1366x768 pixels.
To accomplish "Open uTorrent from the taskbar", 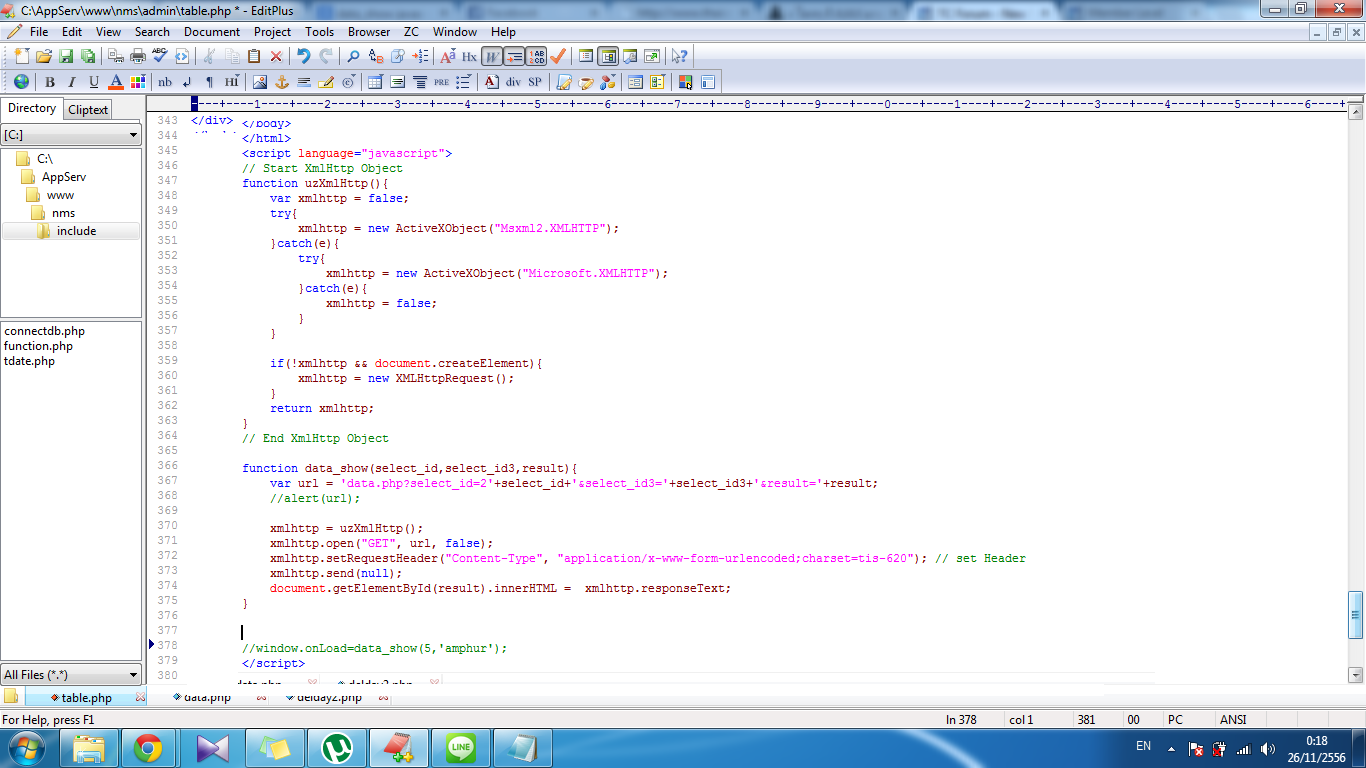I will [x=336, y=748].
